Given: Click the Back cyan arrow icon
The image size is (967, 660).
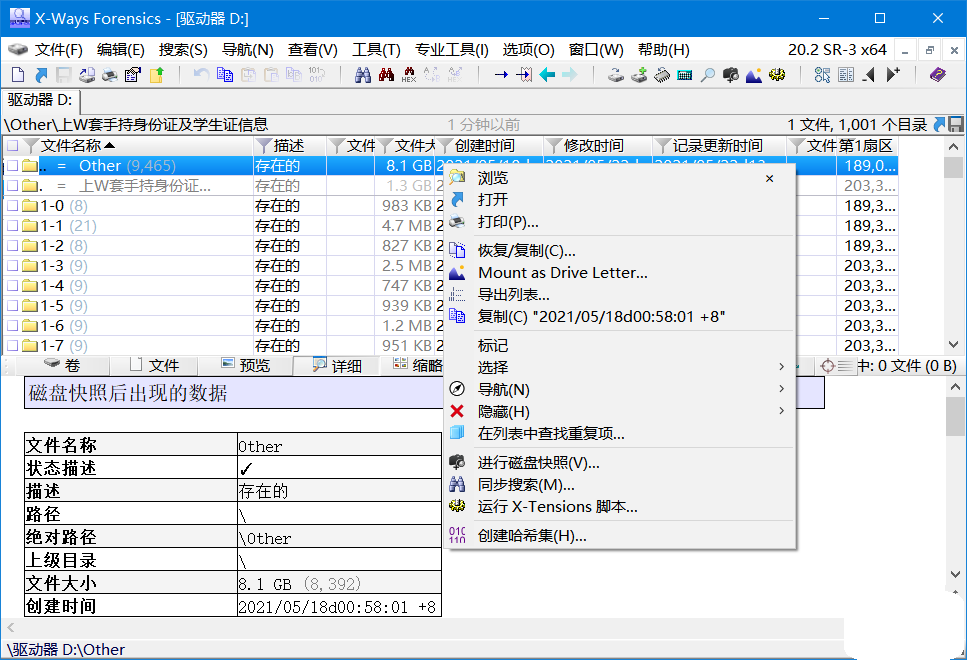Looking at the screenshot, I should point(547,75).
